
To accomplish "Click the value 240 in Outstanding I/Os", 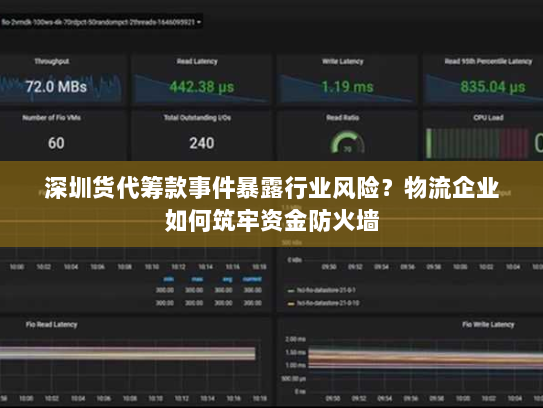I will (x=202, y=143).
